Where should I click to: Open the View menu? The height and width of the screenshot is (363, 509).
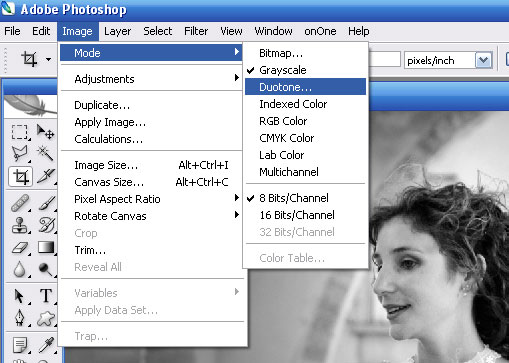[231, 31]
